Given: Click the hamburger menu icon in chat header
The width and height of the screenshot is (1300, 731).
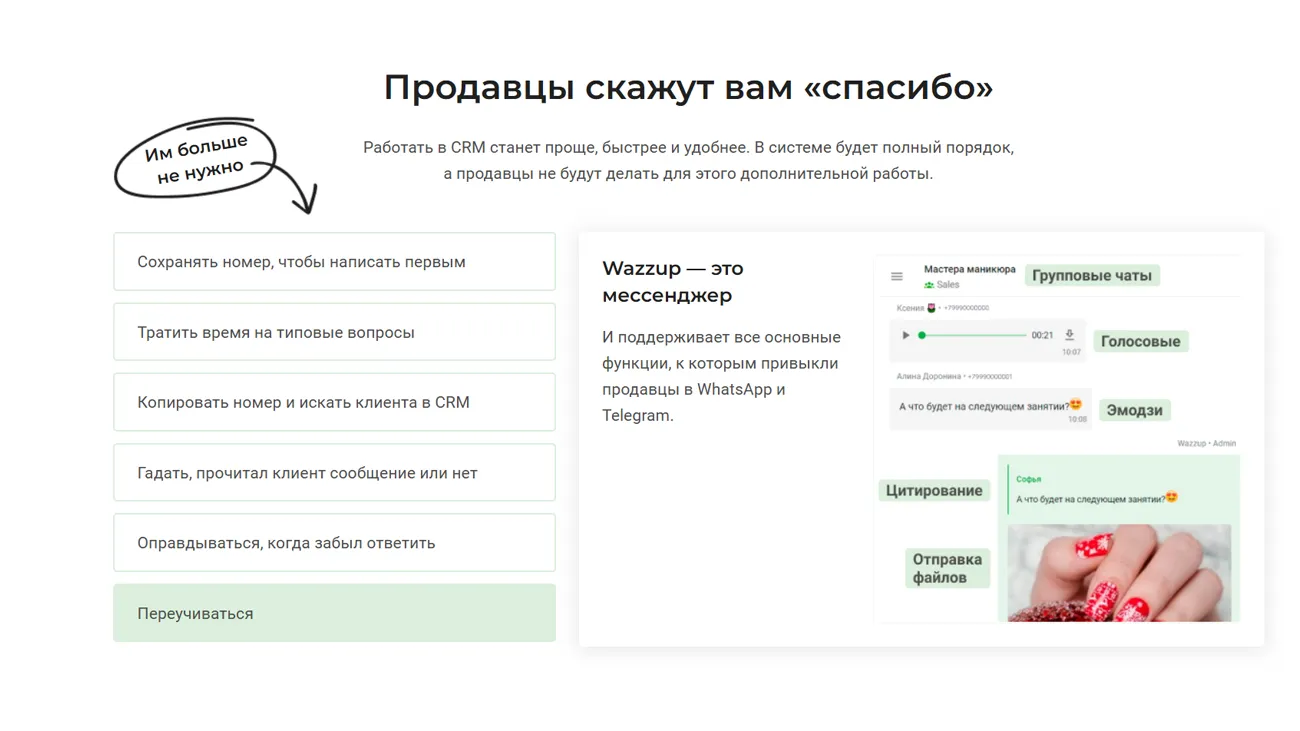Looking at the screenshot, I should click(896, 277).
